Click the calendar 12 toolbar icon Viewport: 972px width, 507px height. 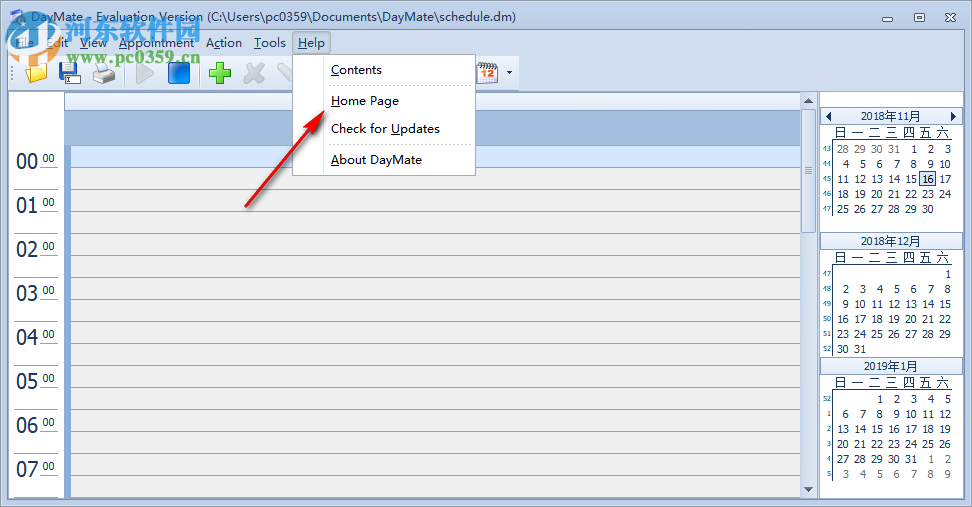pyautogui.click(x=487, y=73)
